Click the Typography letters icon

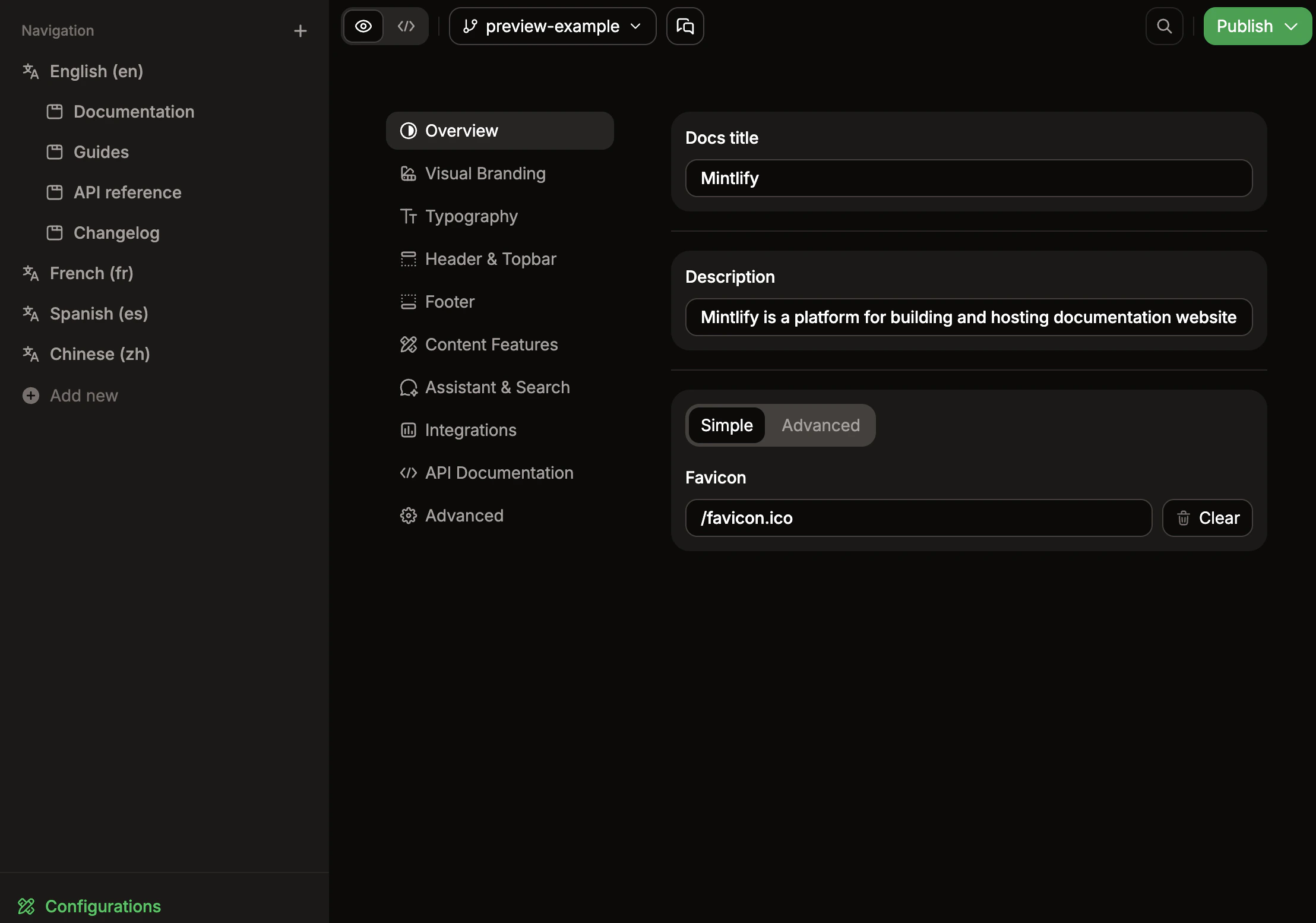pyautogui.click(x=409, y=216)
